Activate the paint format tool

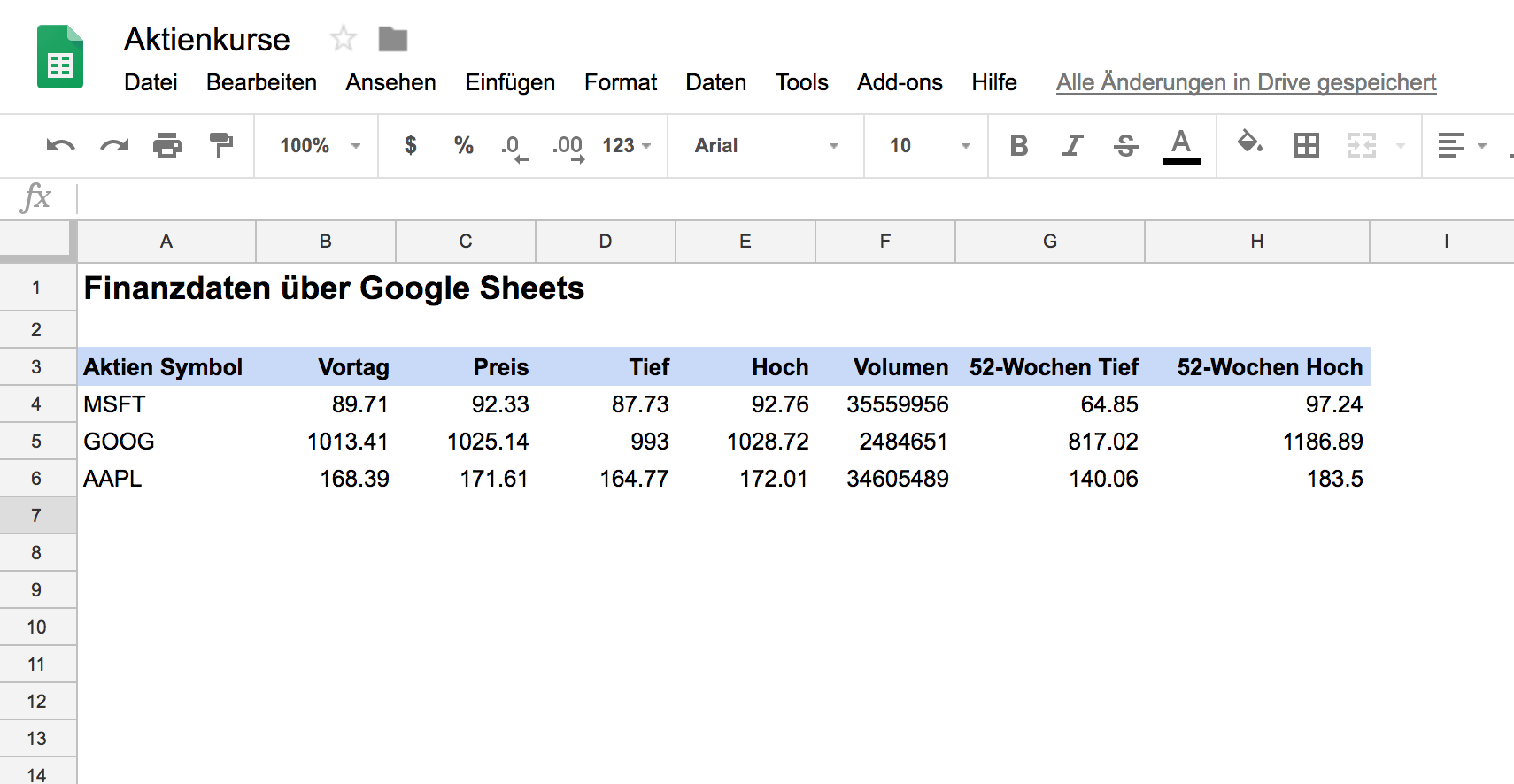coord(220,145)
